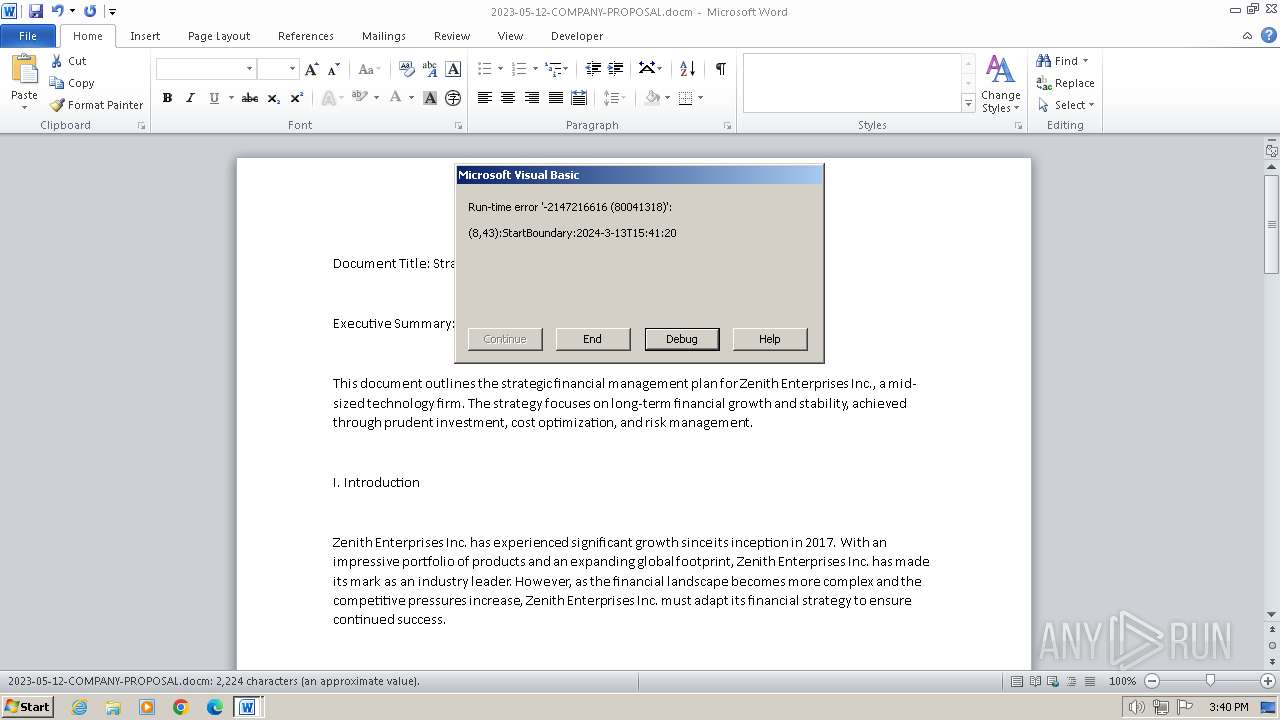Click Find in Editing group

[1062, 61]
